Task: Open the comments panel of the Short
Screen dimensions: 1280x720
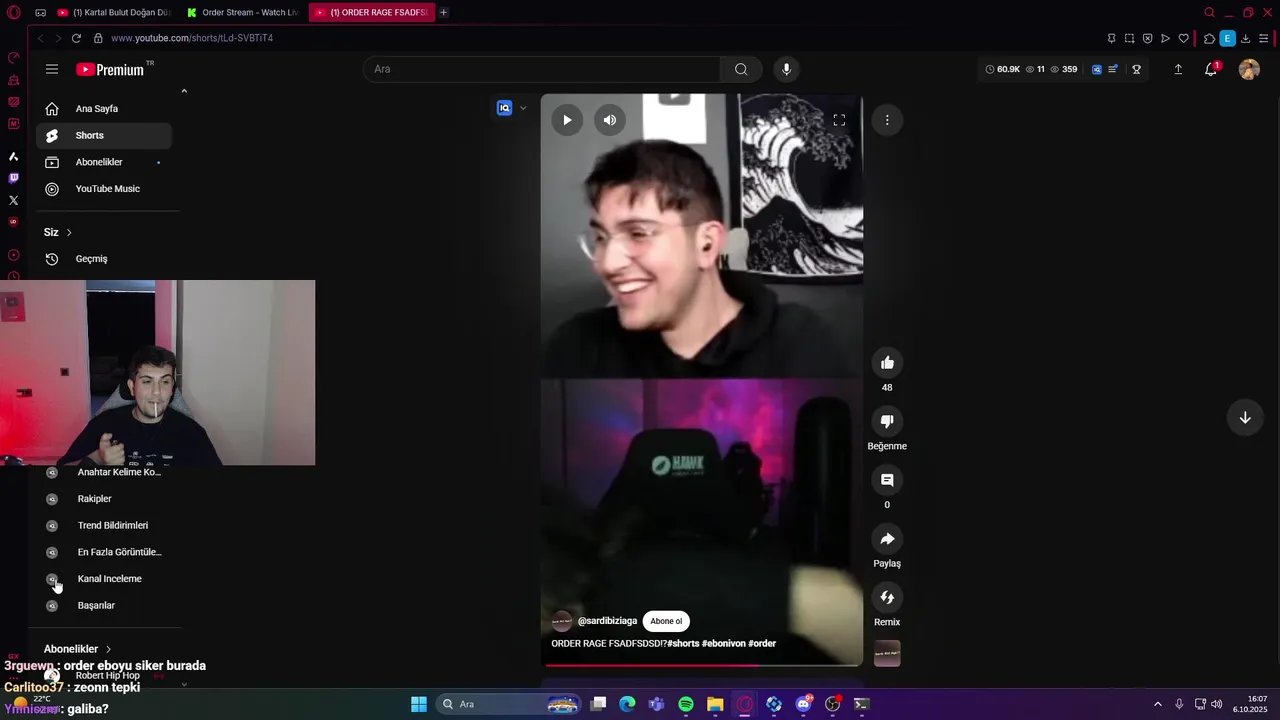Action: [887, 480]
